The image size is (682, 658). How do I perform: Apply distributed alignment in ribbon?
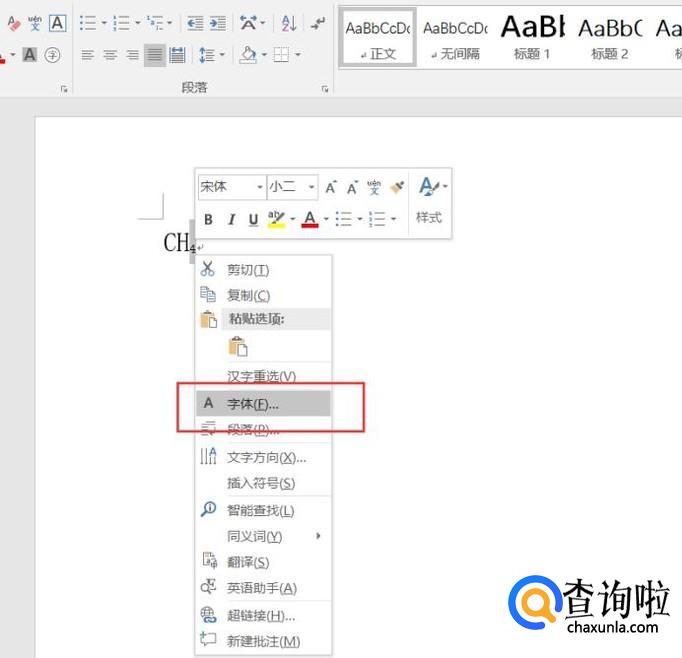pyautogui.click(x=177, y=55)
